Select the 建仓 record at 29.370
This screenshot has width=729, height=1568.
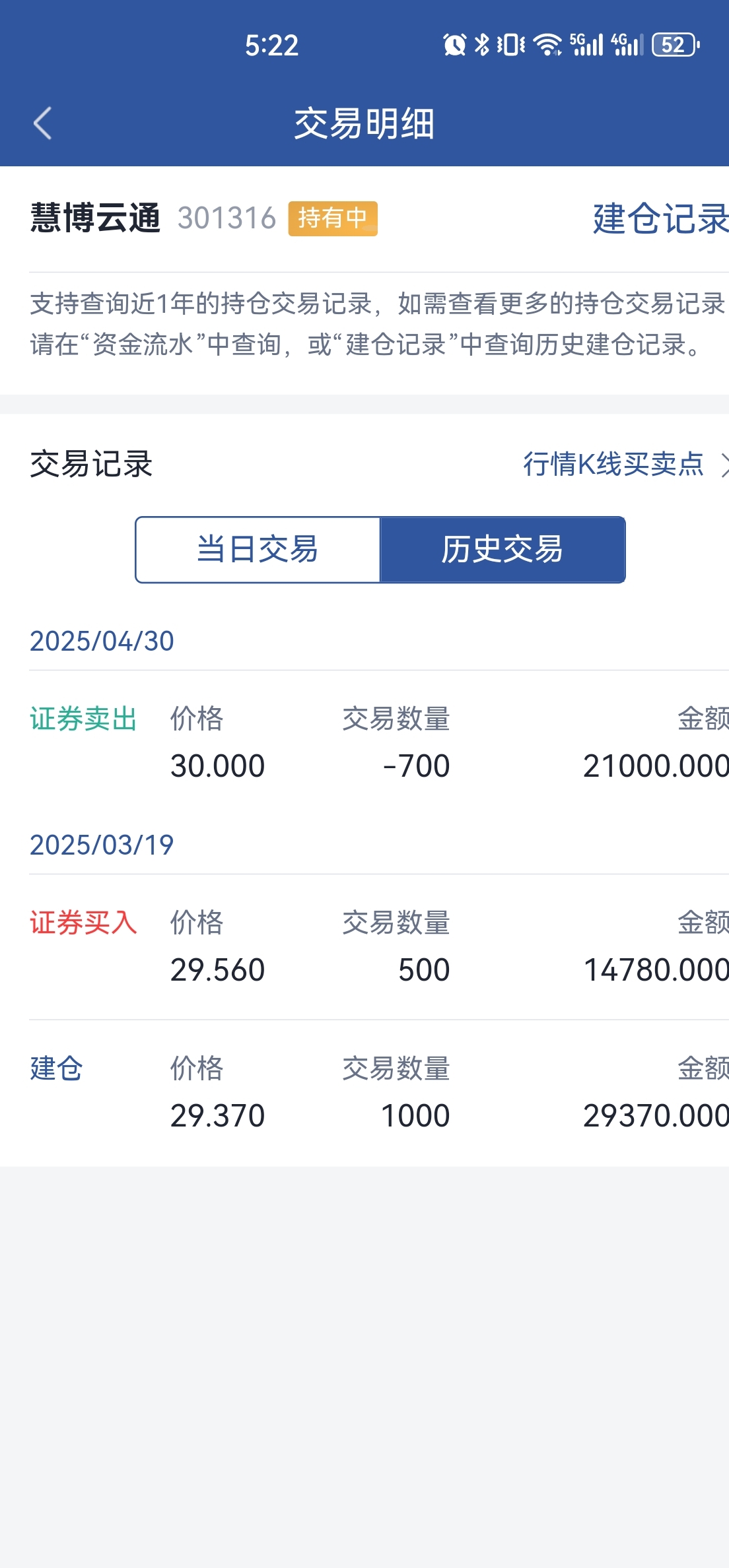pyautogui.click(x=379, y=1092)
